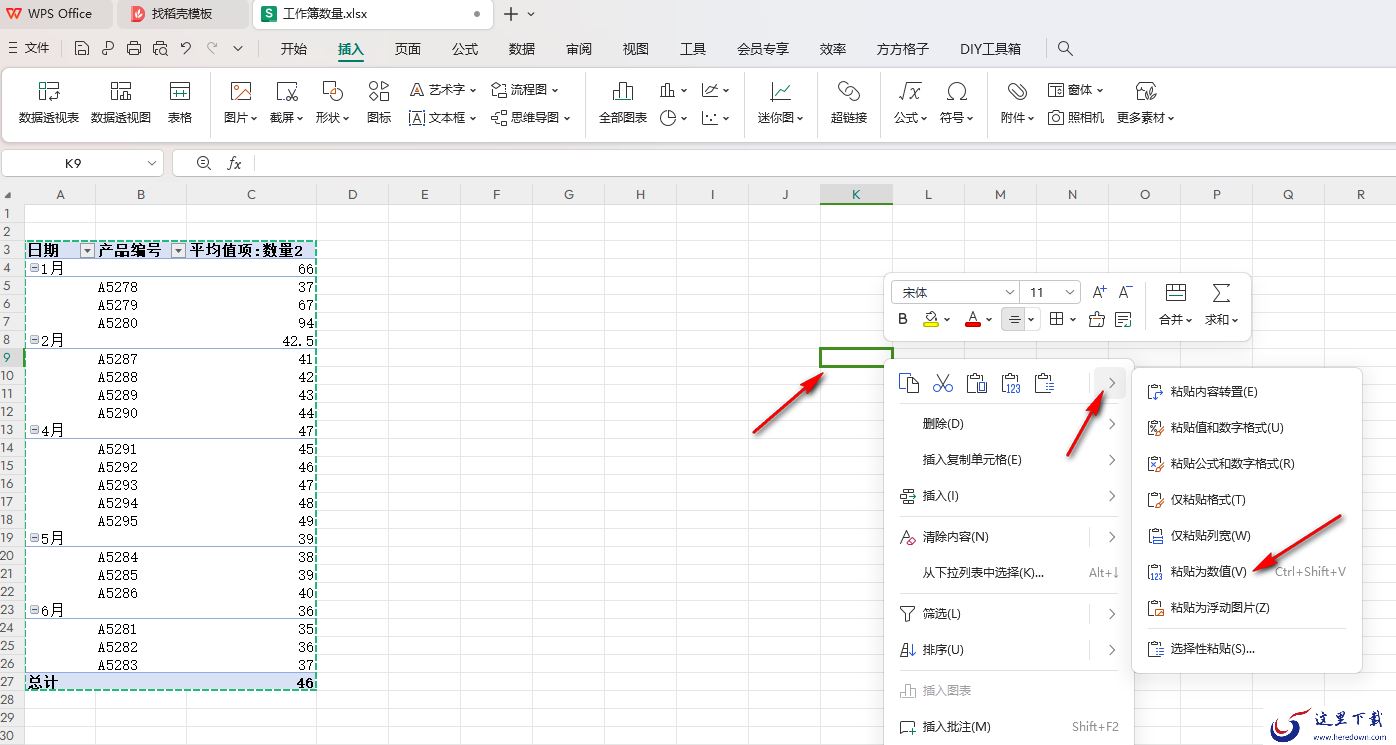Open the 视图 ribbon tab
The height and width of the screenshot is (745, 1396).
(636, 48)
